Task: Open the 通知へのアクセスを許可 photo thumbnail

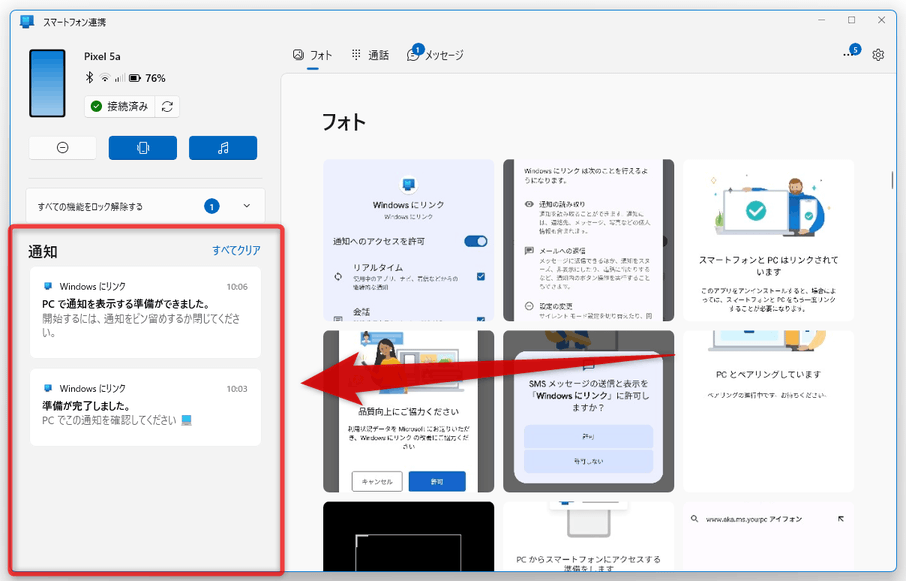Action: coord(409,240)
